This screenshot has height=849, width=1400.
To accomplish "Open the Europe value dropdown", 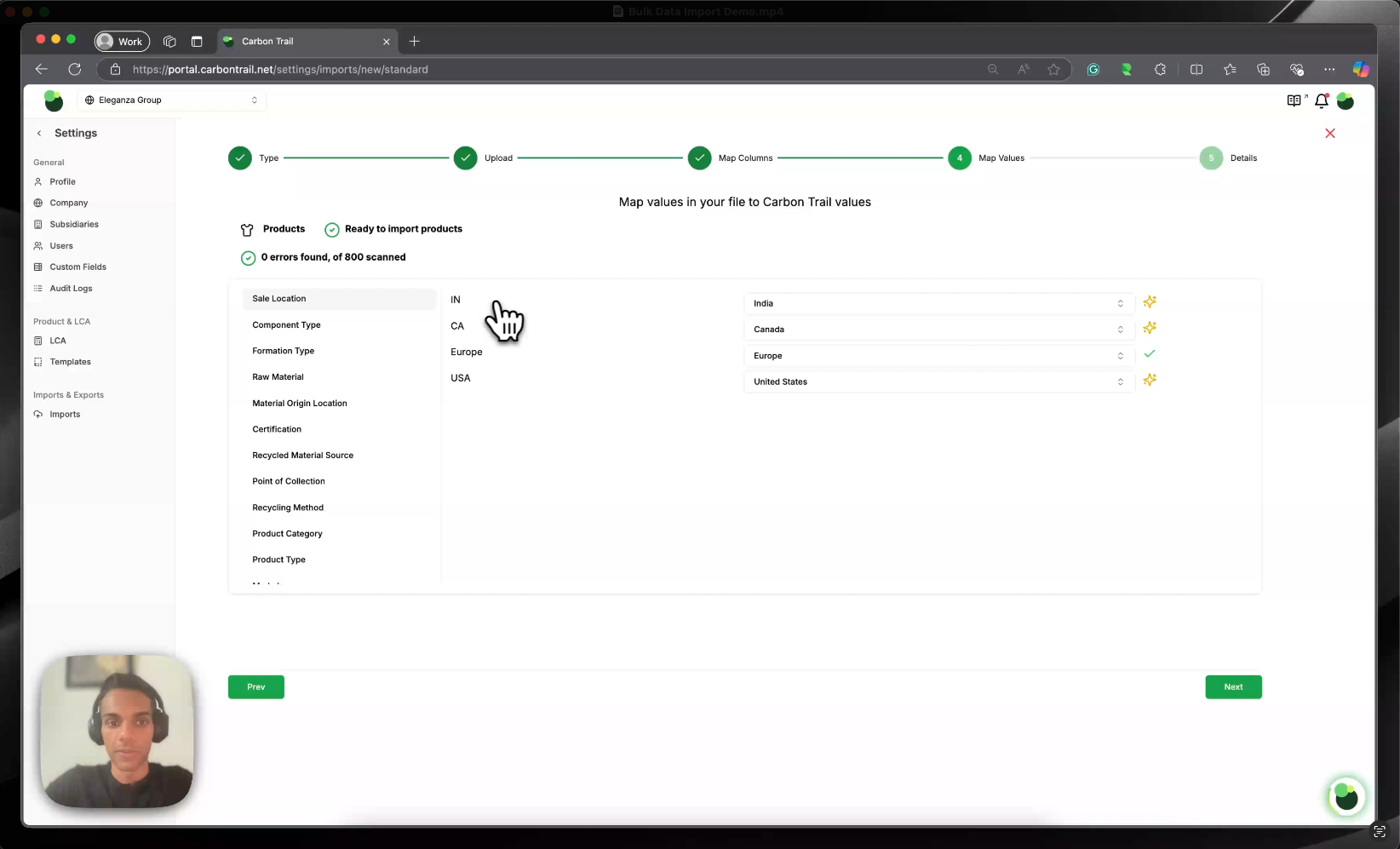I will pyautogui.click(x=938, y=356).
